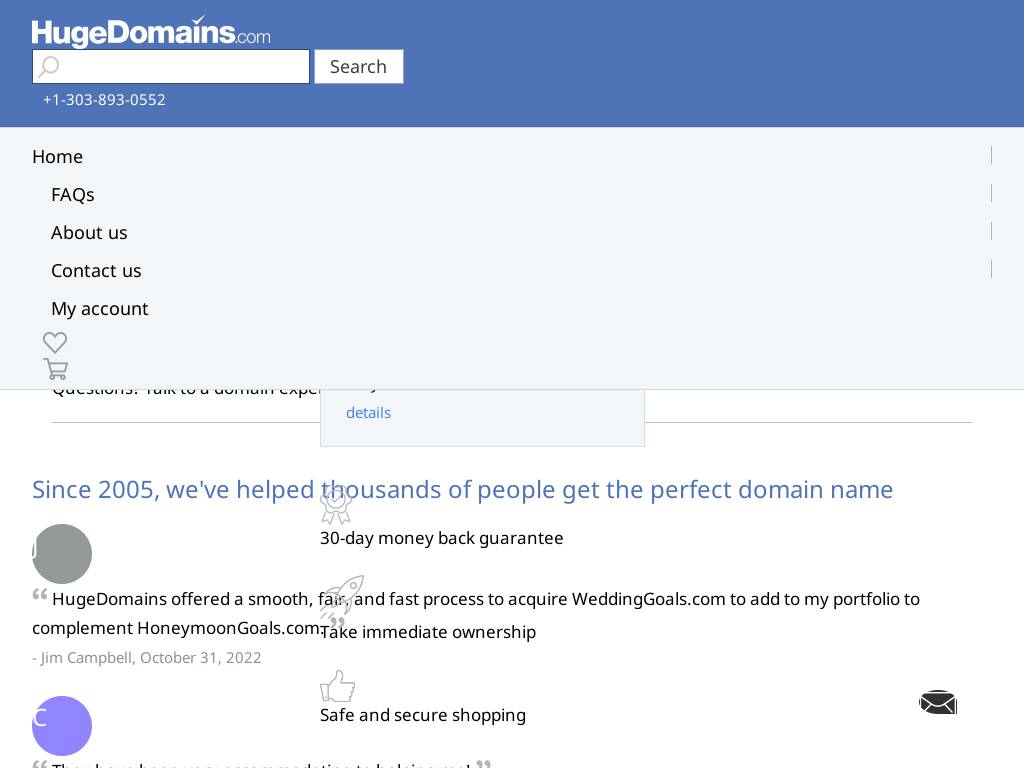Open the shopping cart icon
1024x768 pixels.
point(56,369)
